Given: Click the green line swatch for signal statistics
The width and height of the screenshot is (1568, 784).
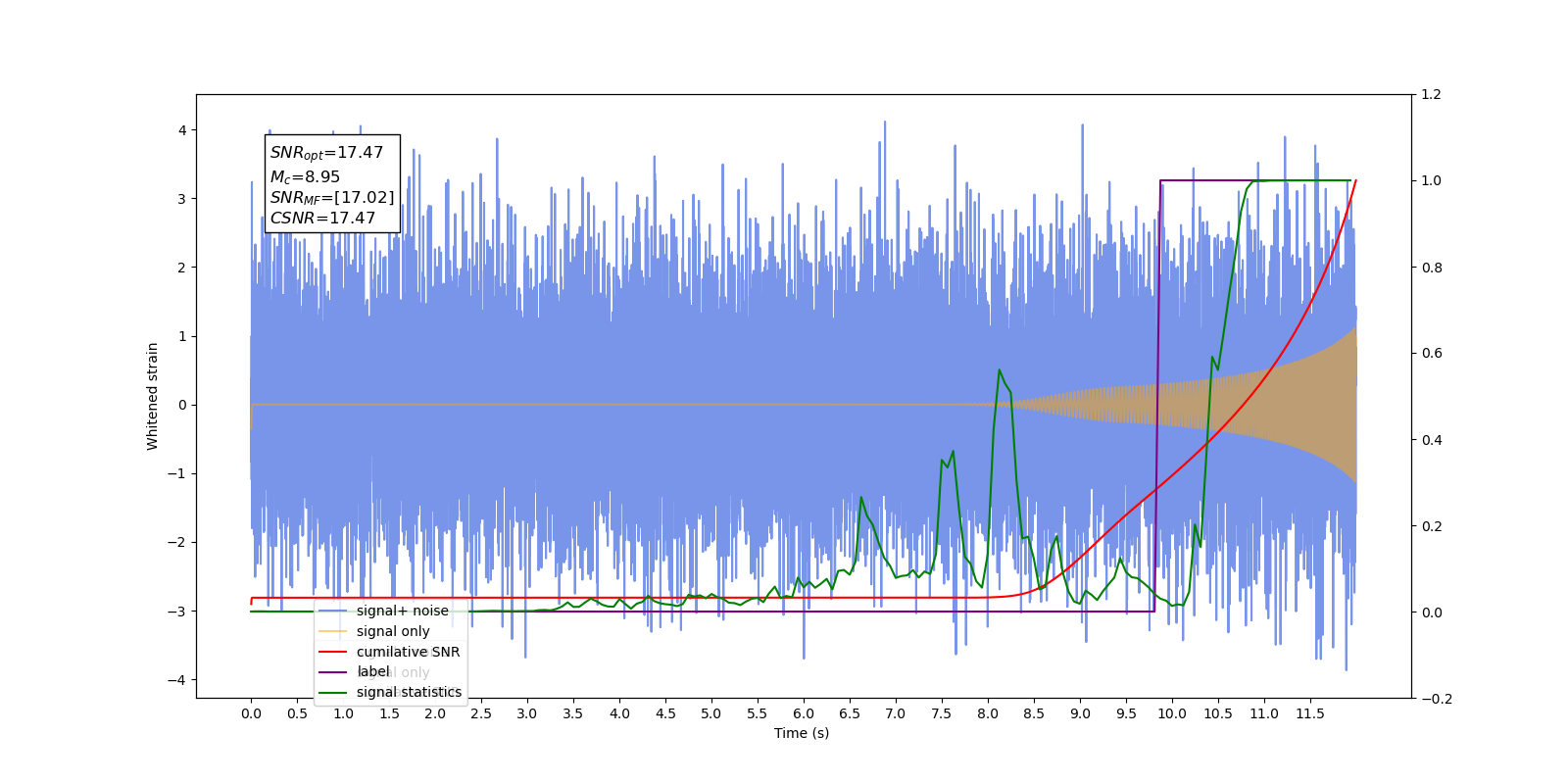Looking at the screenshot, I should pos(333,692).
